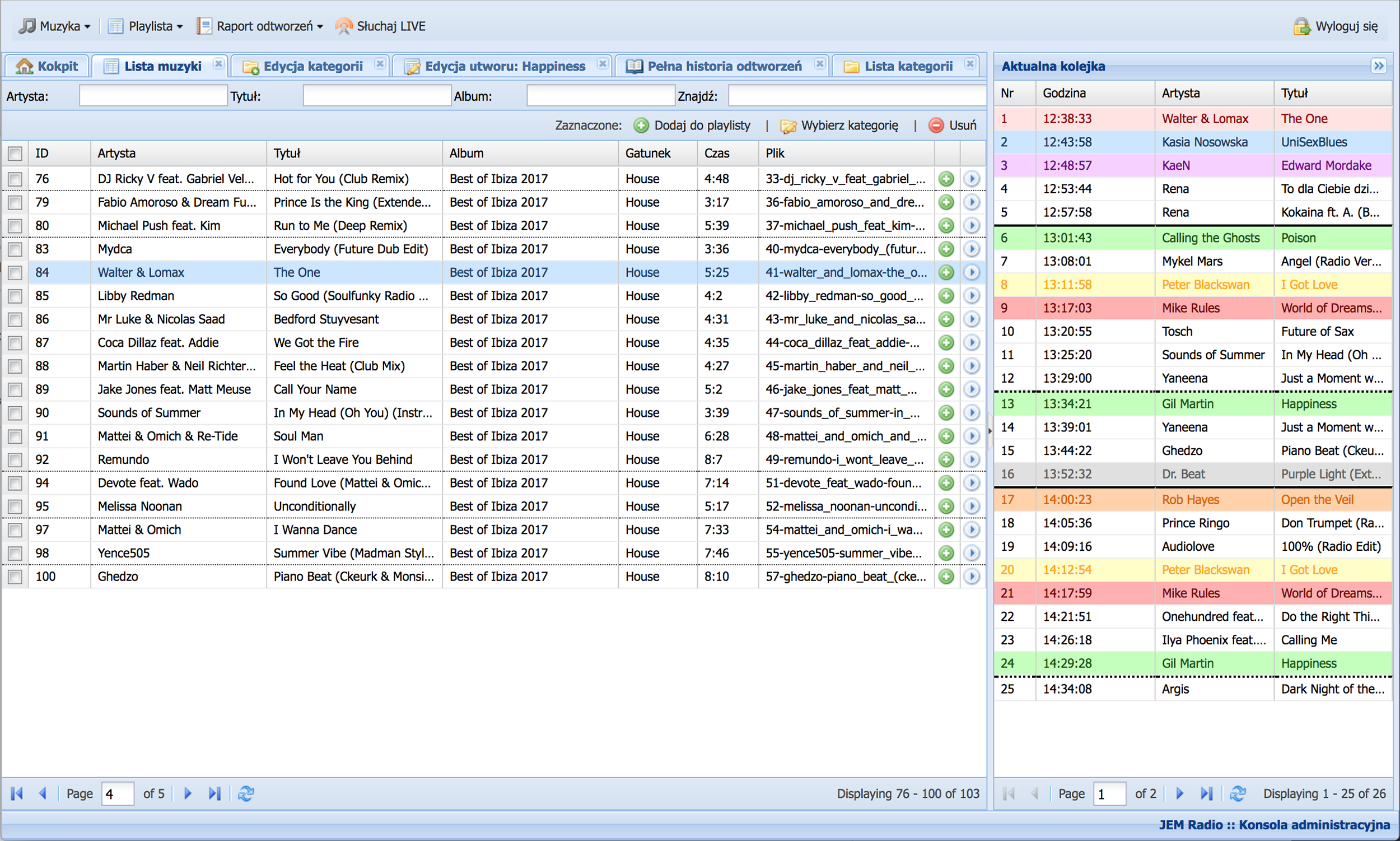Collapse the Aktualna kolejka panel arrow
The width and height of the screenshot is (1400, 841).
click(x=1379, y=66)
